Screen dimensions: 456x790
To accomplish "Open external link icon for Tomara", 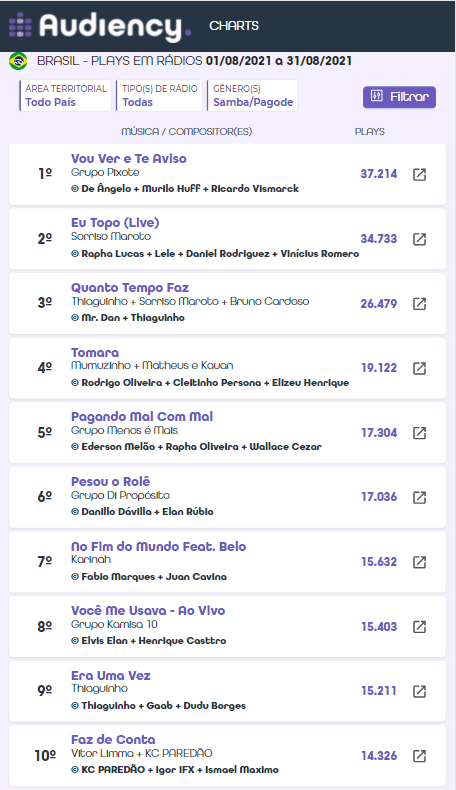I will click(x=419, y=368).
